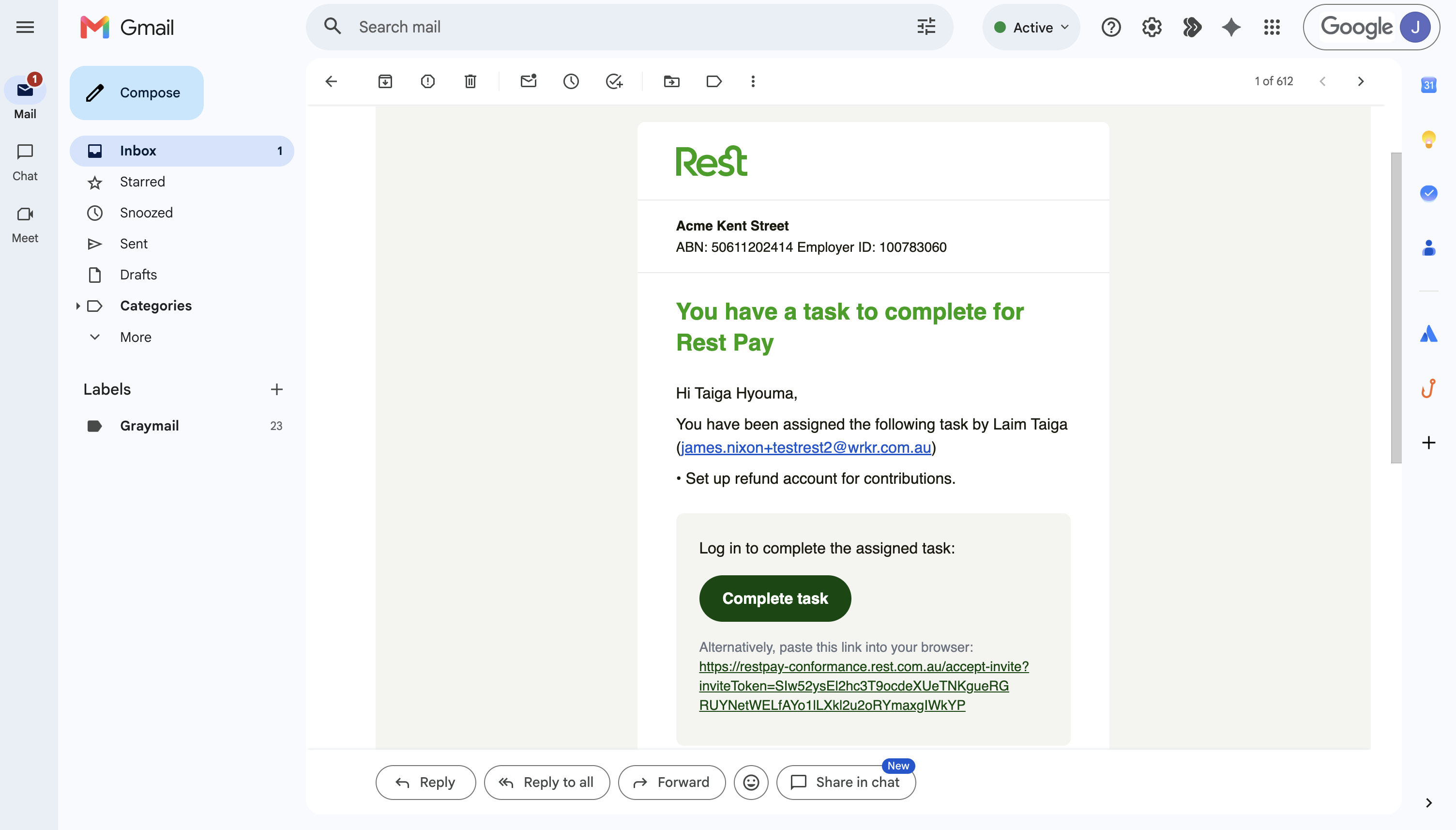
Task: Snooze this email with the clock icon
Action: (571, 81)
